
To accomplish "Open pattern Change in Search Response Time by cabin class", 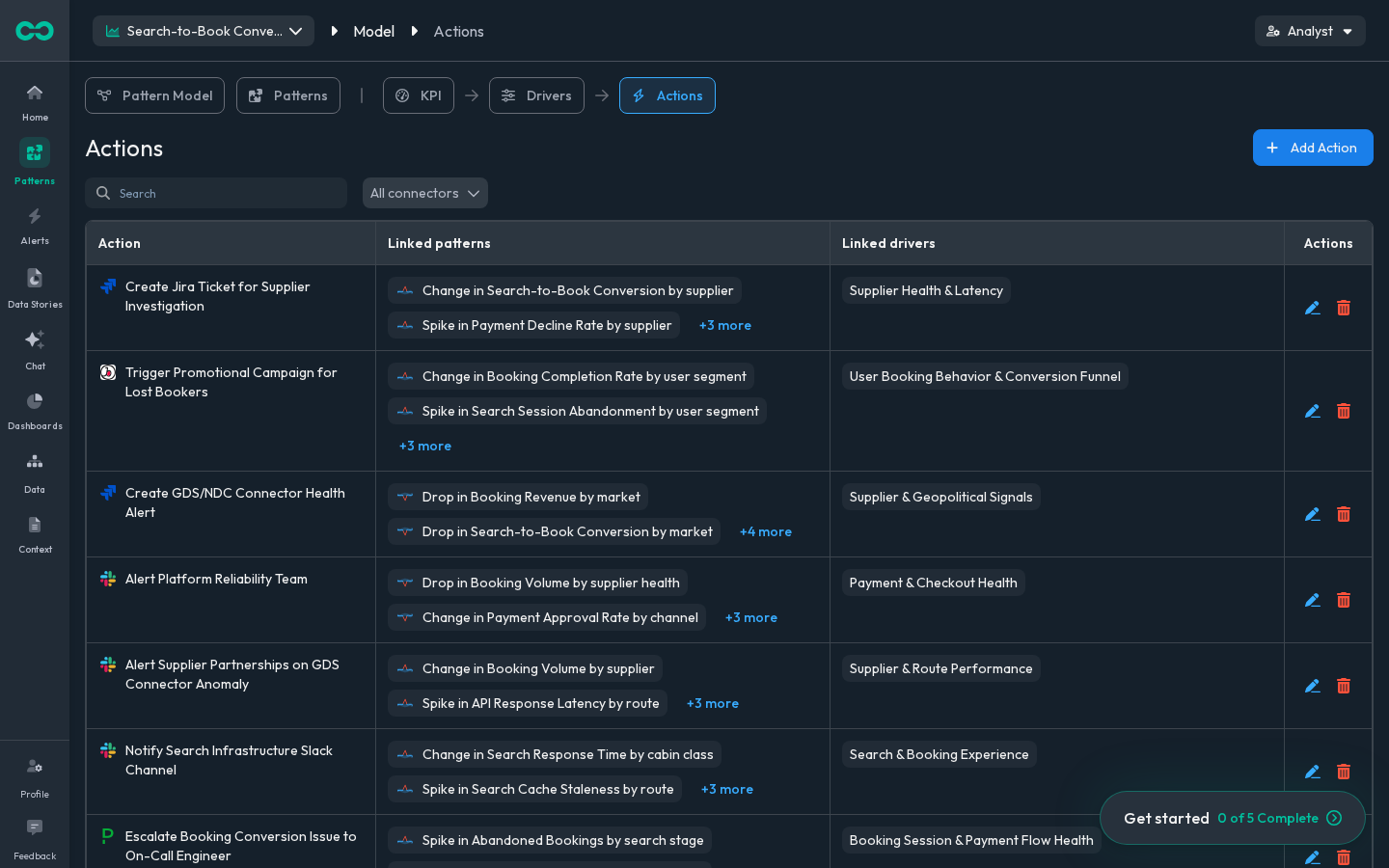I will (555, 754).
